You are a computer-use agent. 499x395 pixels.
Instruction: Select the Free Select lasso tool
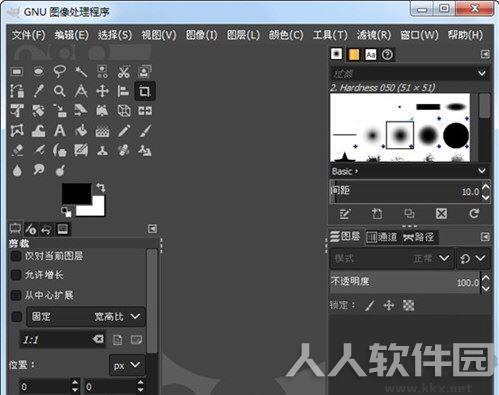click(60, 71)
